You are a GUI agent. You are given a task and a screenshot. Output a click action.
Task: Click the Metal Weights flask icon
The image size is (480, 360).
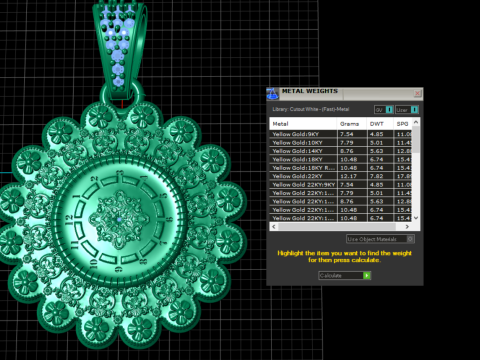272,94
